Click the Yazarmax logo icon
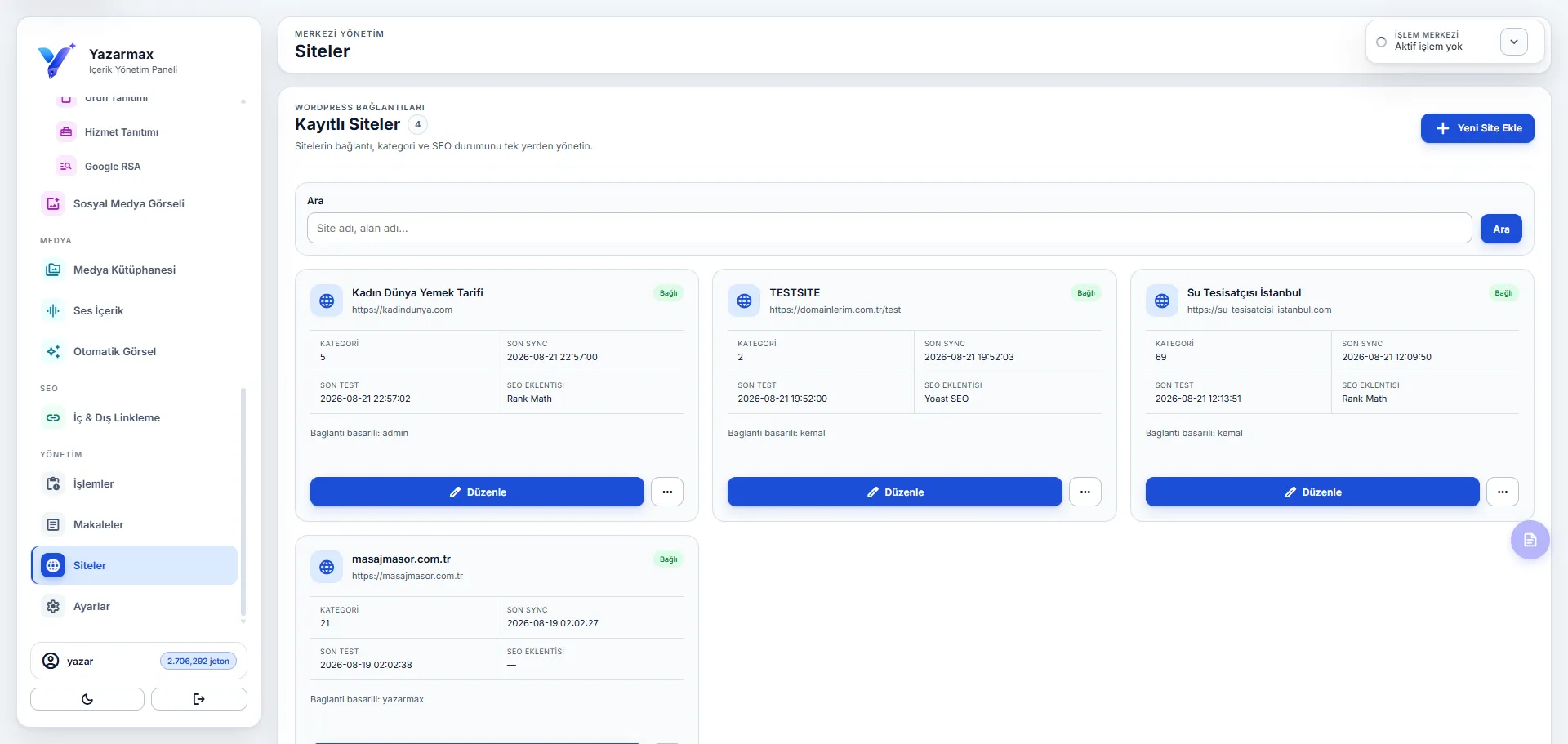The height and width of the screenshot is (744, 1568). point(56,61)
